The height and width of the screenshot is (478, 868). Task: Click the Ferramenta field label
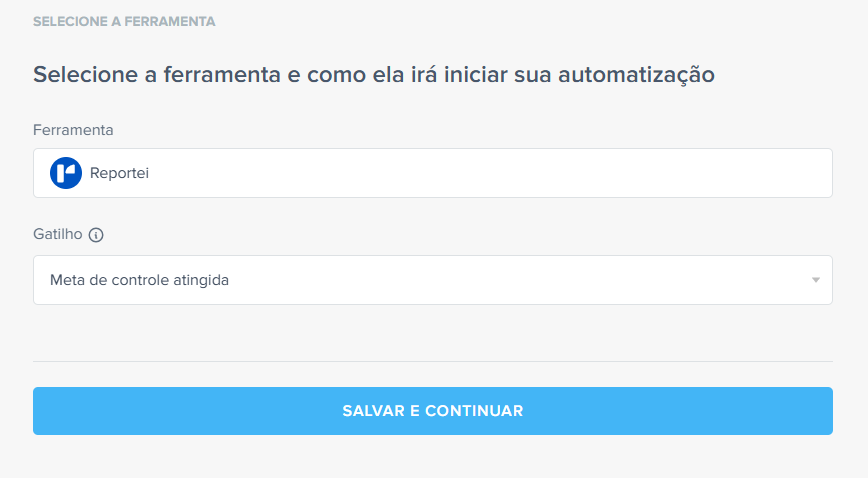coord(73,130)
